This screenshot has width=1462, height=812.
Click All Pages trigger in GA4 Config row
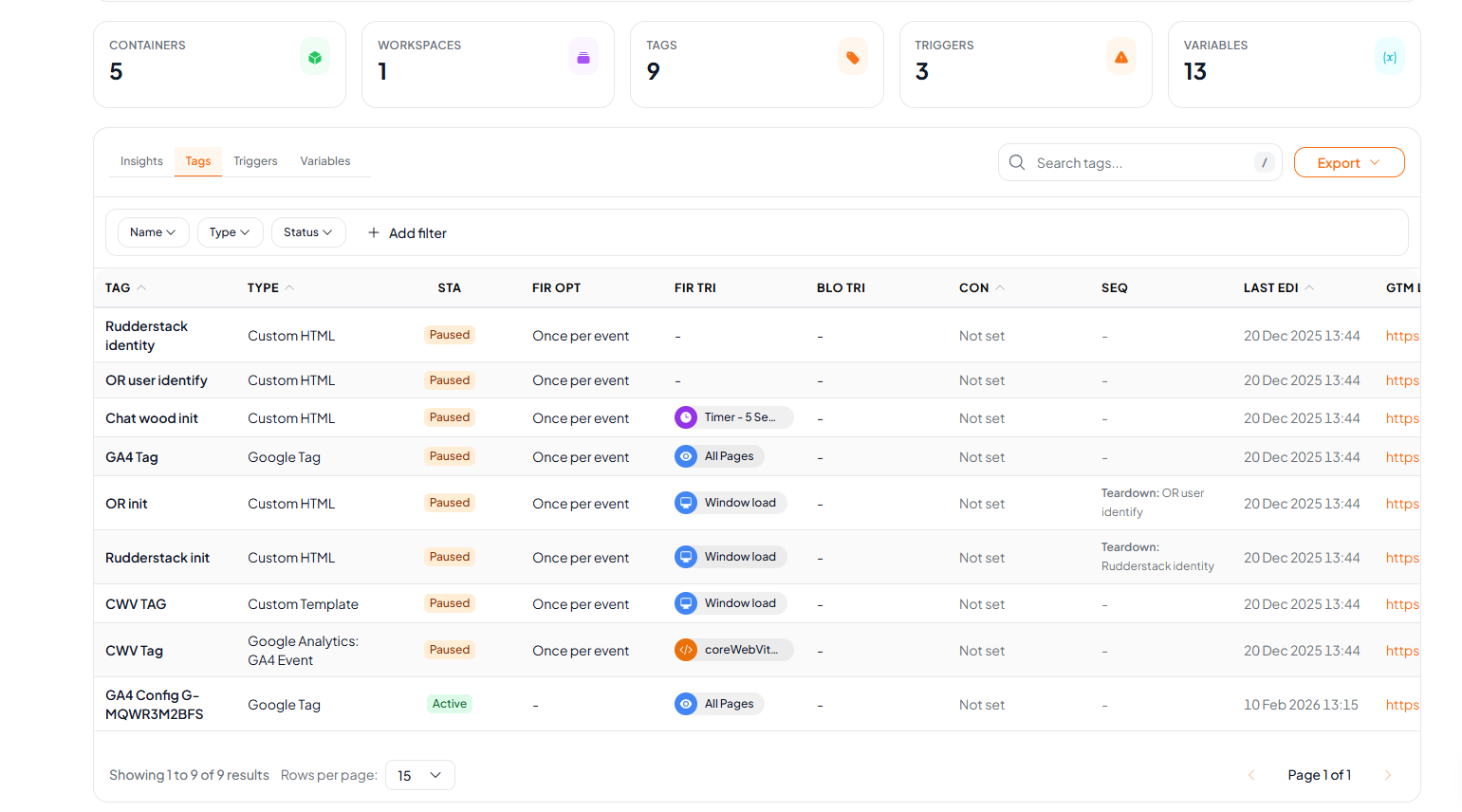[719, 704]
